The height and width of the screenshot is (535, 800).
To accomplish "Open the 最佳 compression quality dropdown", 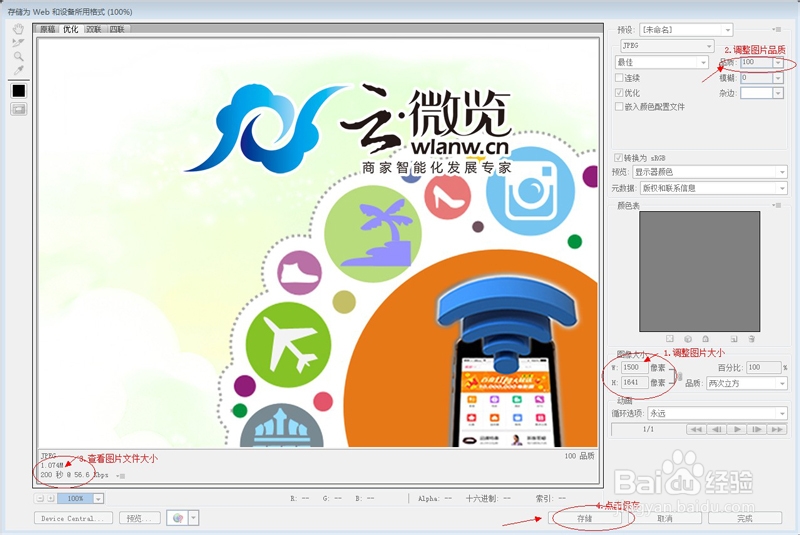I will [662, 62].
